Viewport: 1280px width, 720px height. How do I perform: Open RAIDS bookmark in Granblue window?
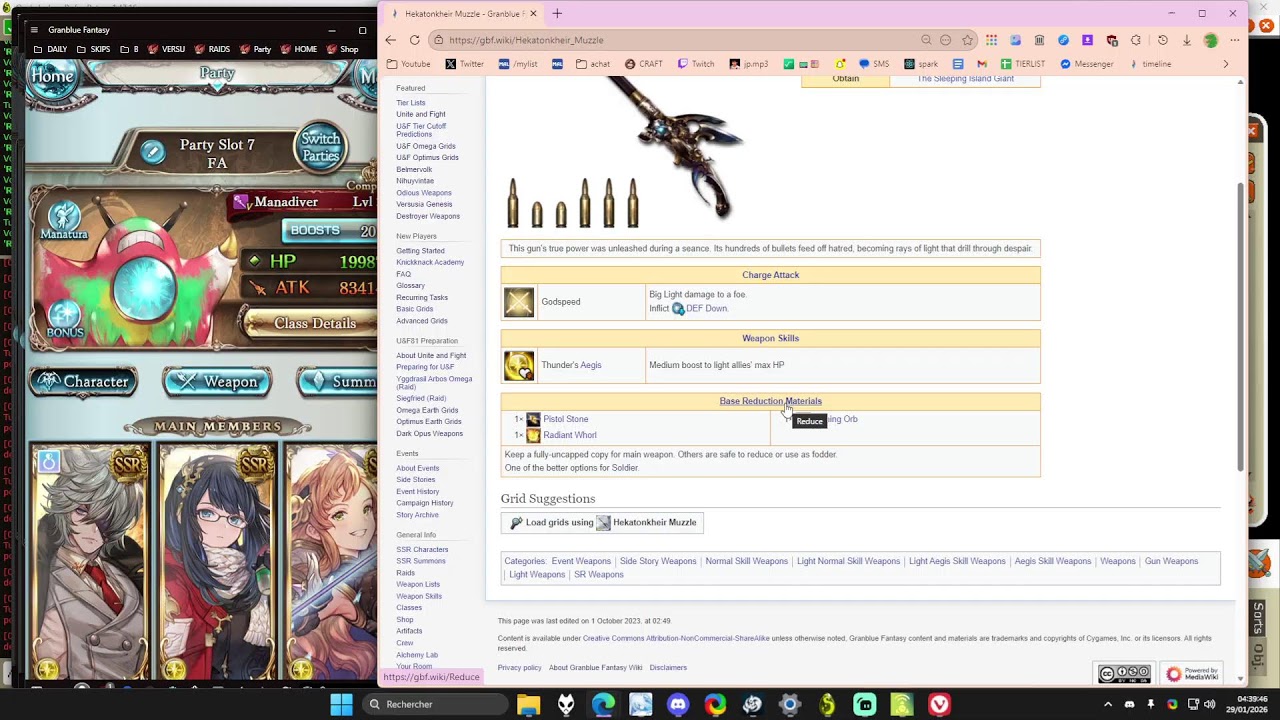pyautogui.click(x=212, y=49)
